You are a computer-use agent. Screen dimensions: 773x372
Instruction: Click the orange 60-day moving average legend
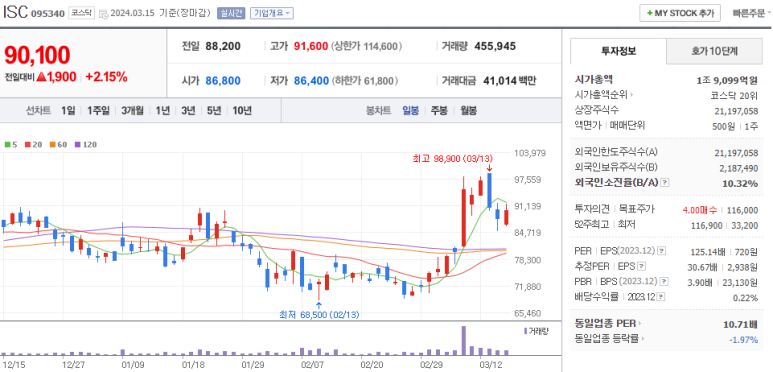click(58, 144)
